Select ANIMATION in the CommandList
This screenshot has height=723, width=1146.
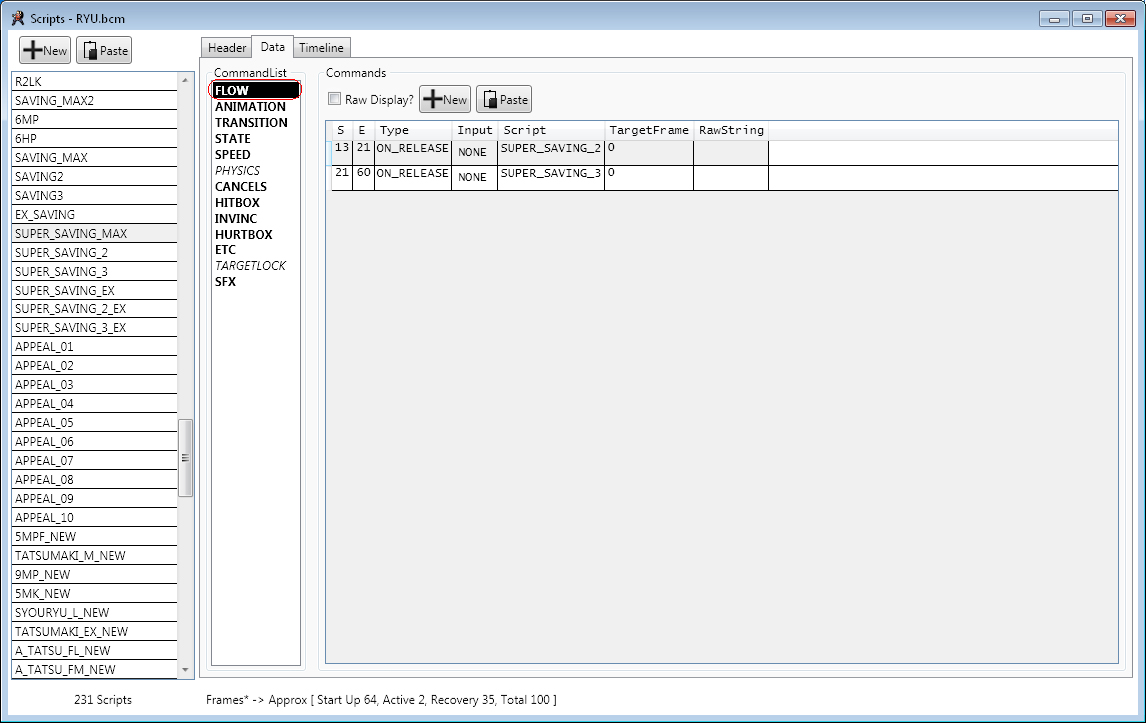pos(250,107)
